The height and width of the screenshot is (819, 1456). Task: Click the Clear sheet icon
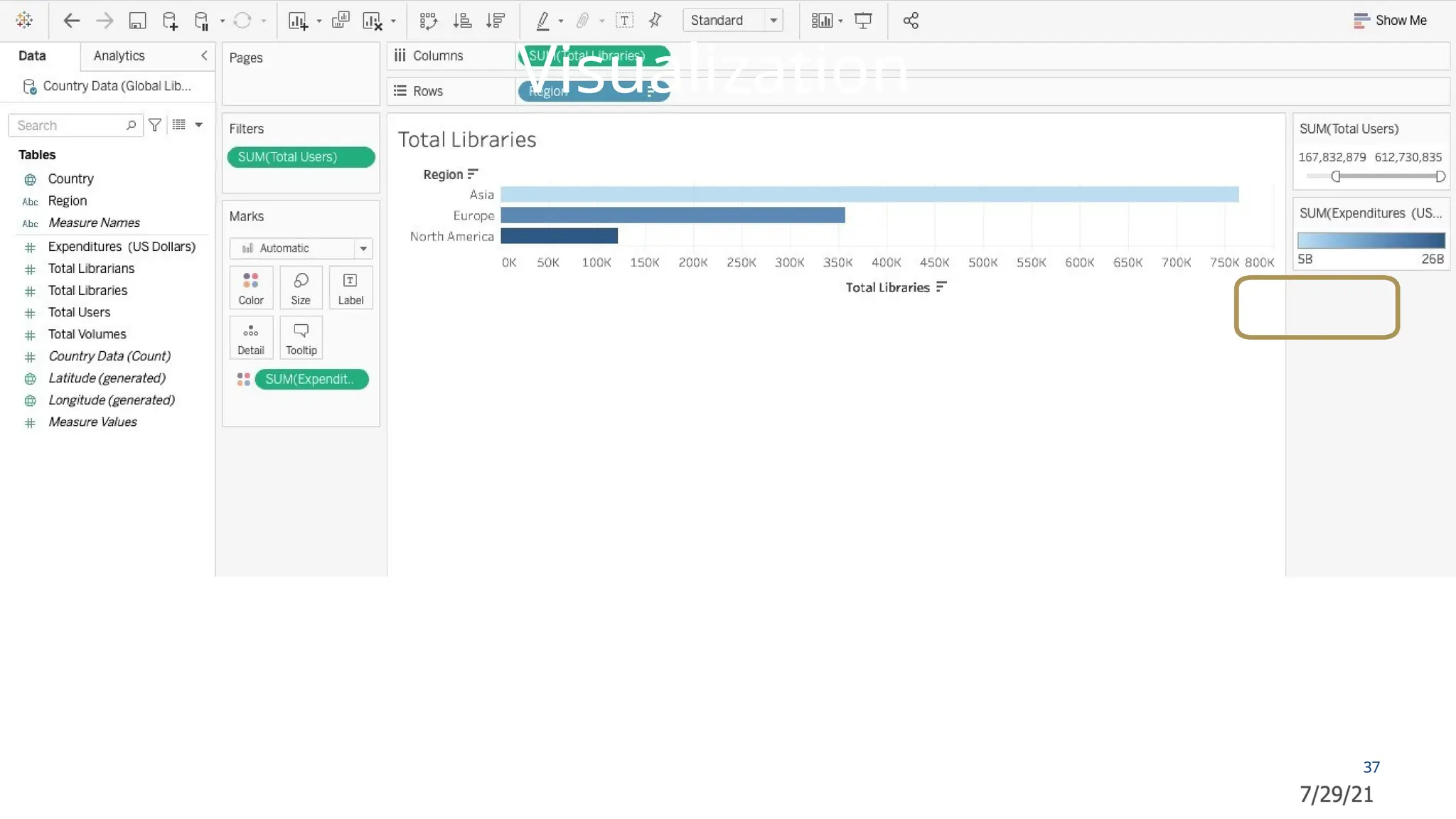(x=372, y=21)
